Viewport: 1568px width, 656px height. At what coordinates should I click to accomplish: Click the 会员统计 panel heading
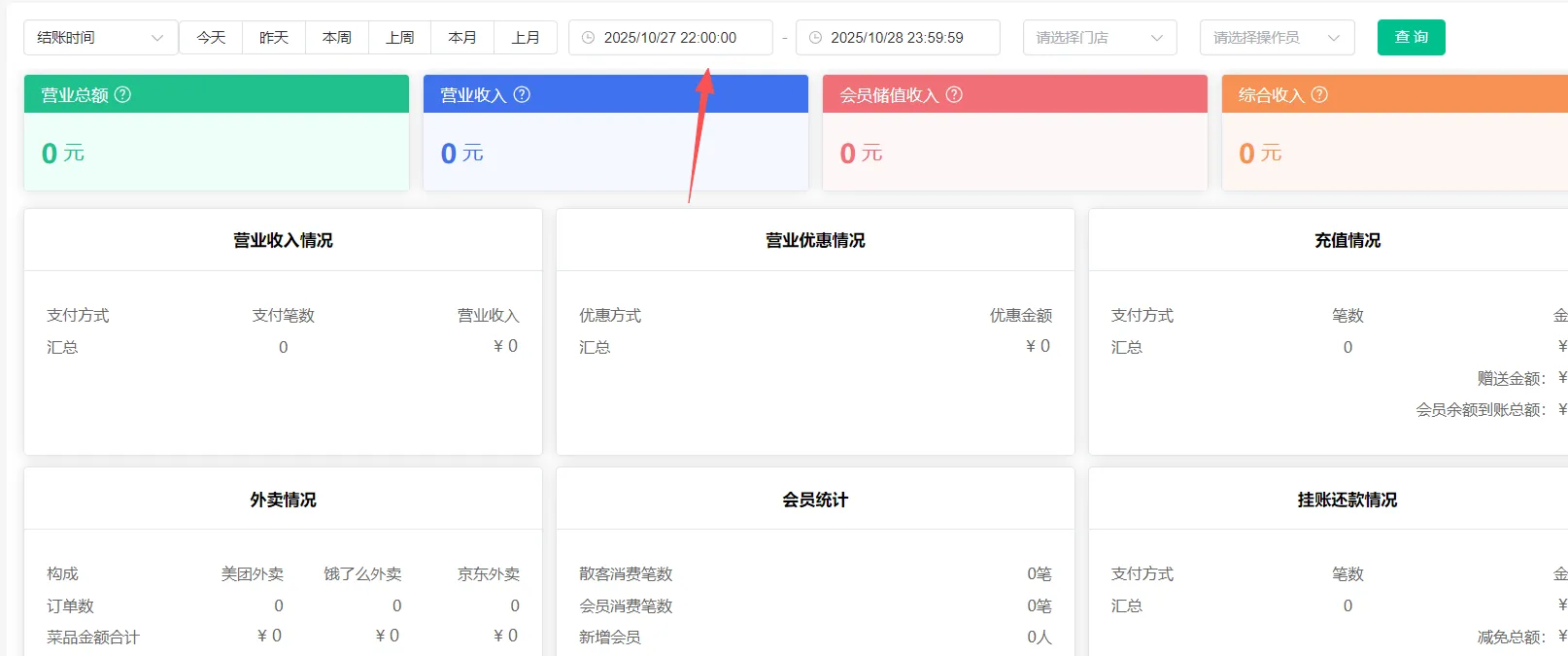click(x=815, y=500)
